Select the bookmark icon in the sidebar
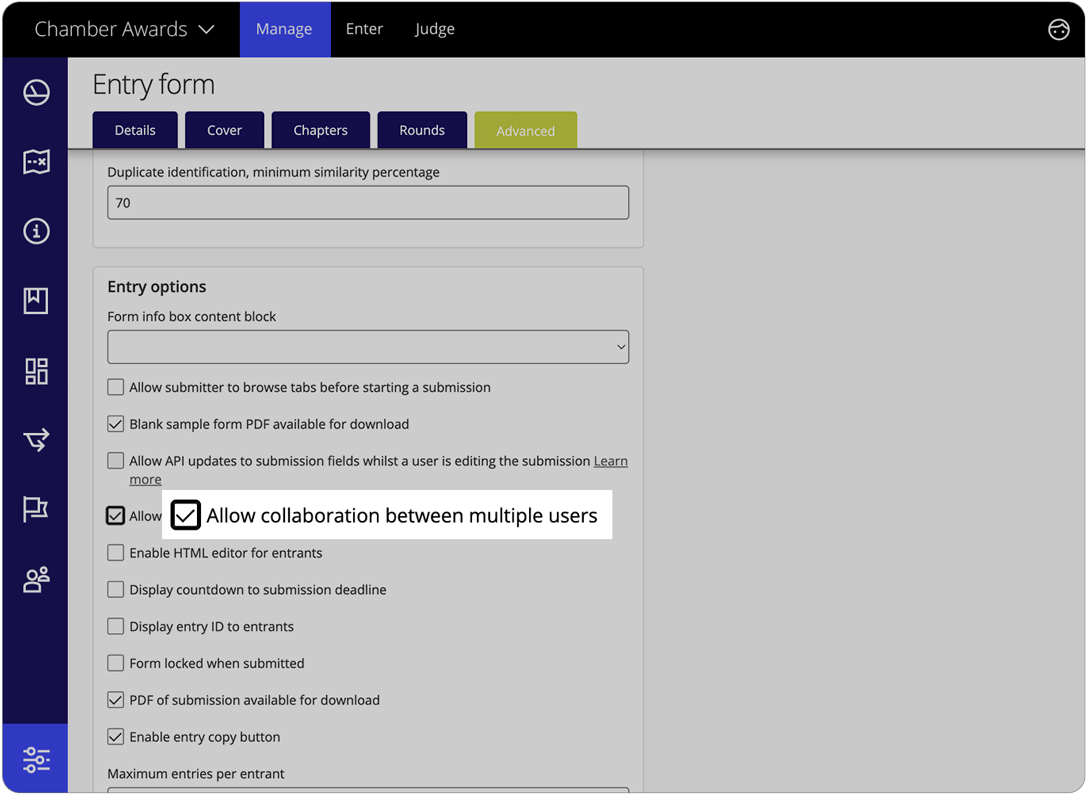 [36, 300]
